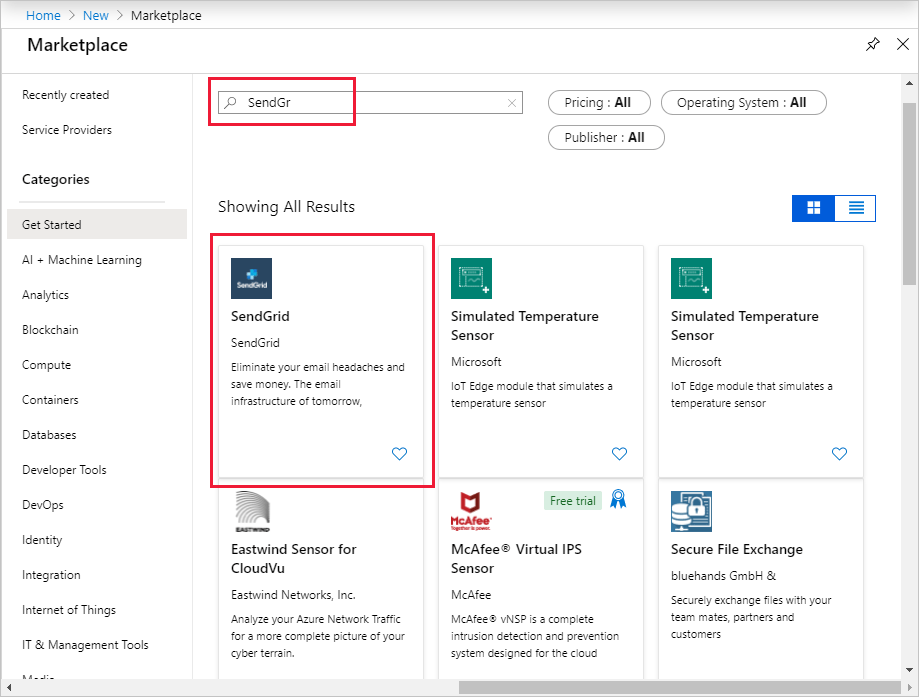Select the DevOps category
The height and width of the screenshot is (697, 919).
coord(42,505)
